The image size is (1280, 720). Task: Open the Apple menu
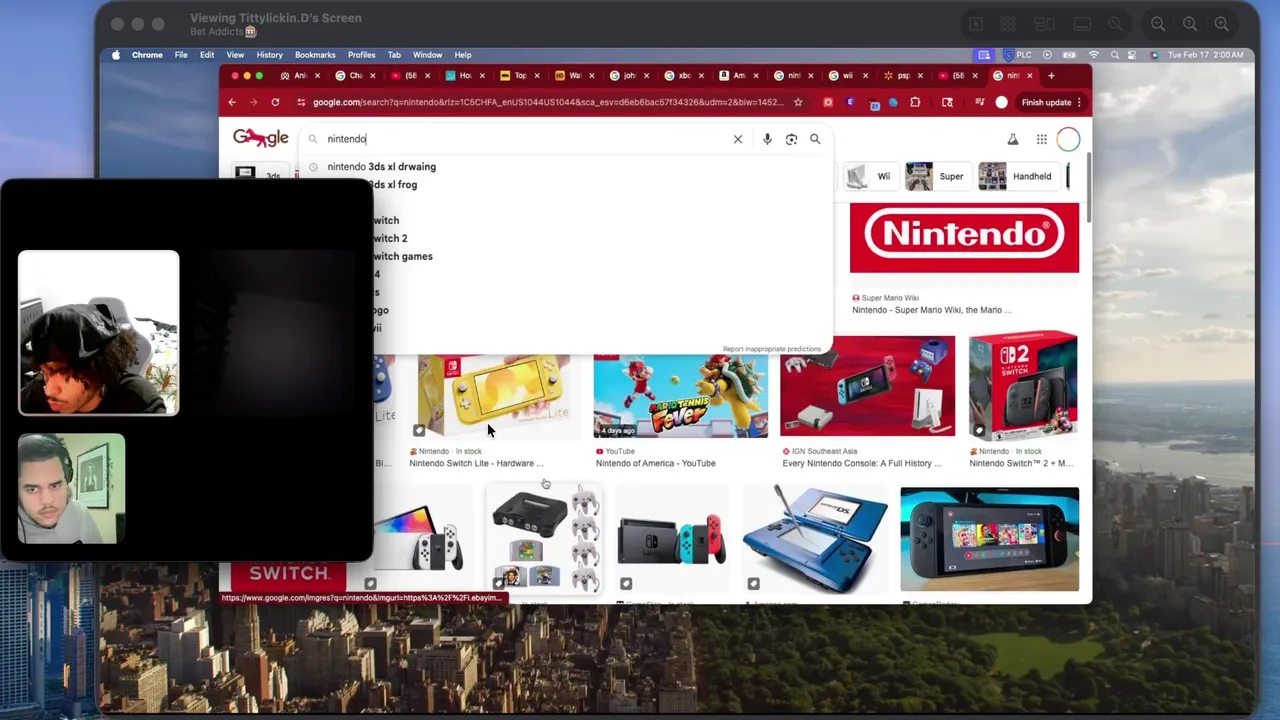coord(116,55)
